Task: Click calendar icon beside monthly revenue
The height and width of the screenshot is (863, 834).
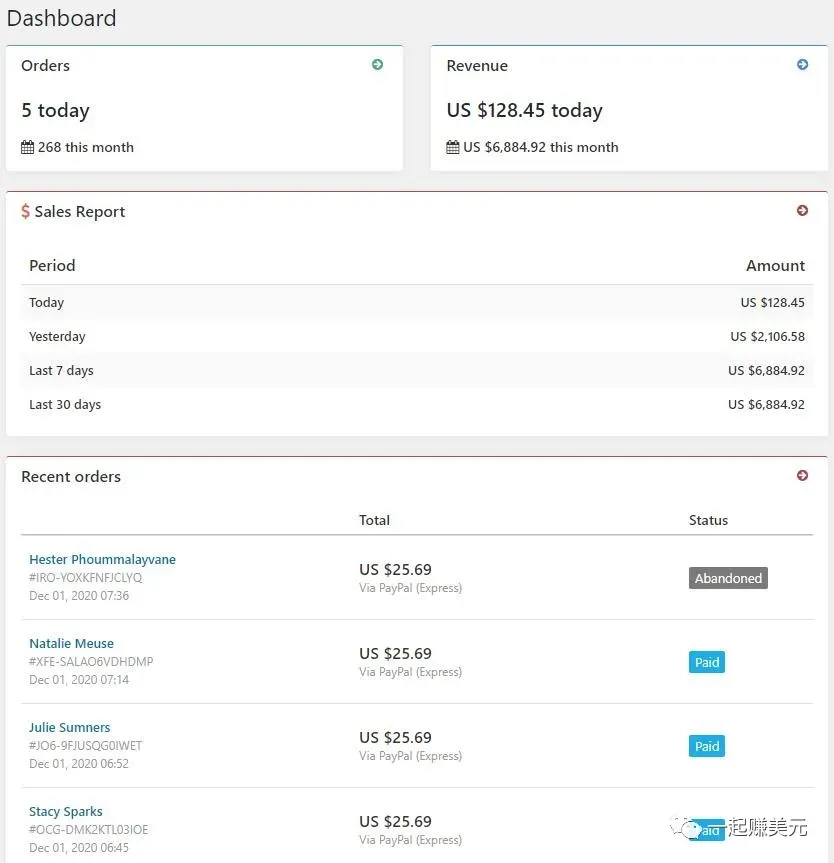Action: pyautogui.click(x=452, y=148)
